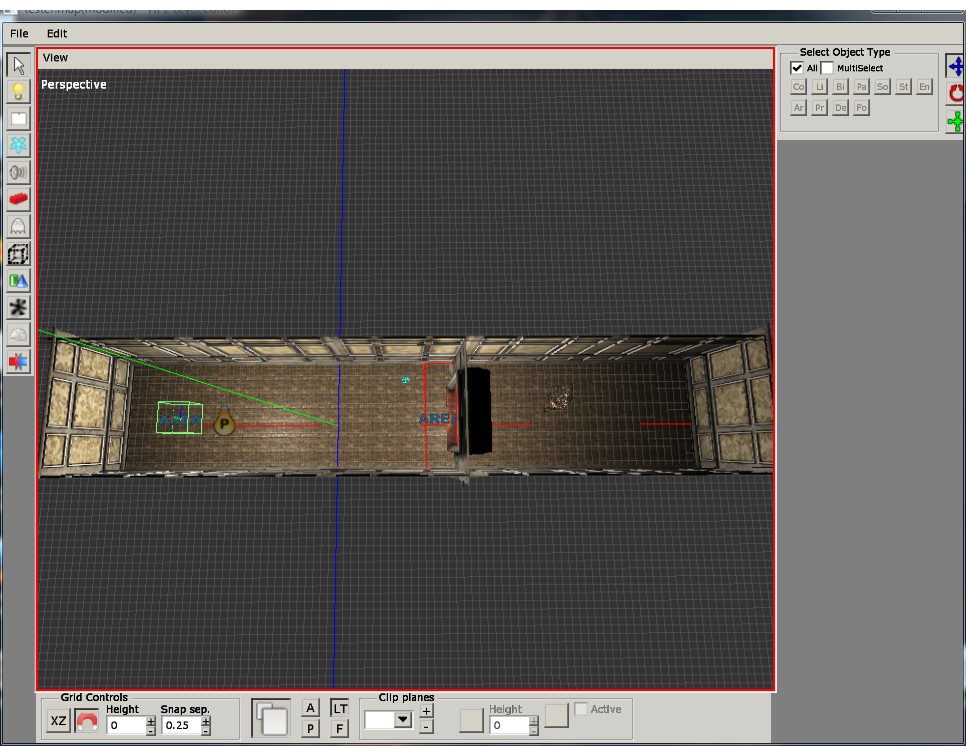Open the File menu
The height and width of the screenshot is (746, 966).
pos(19,33)
